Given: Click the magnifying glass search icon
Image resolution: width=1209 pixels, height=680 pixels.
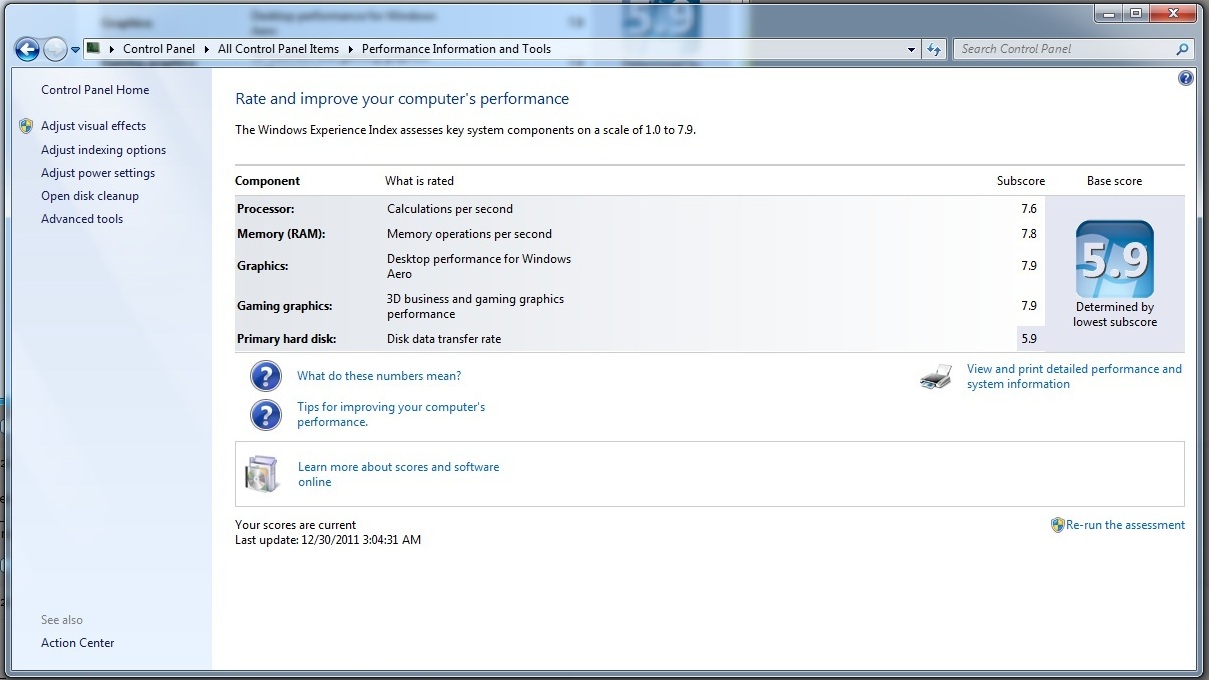Looking at the screenshot, I should coord(1183,49).
